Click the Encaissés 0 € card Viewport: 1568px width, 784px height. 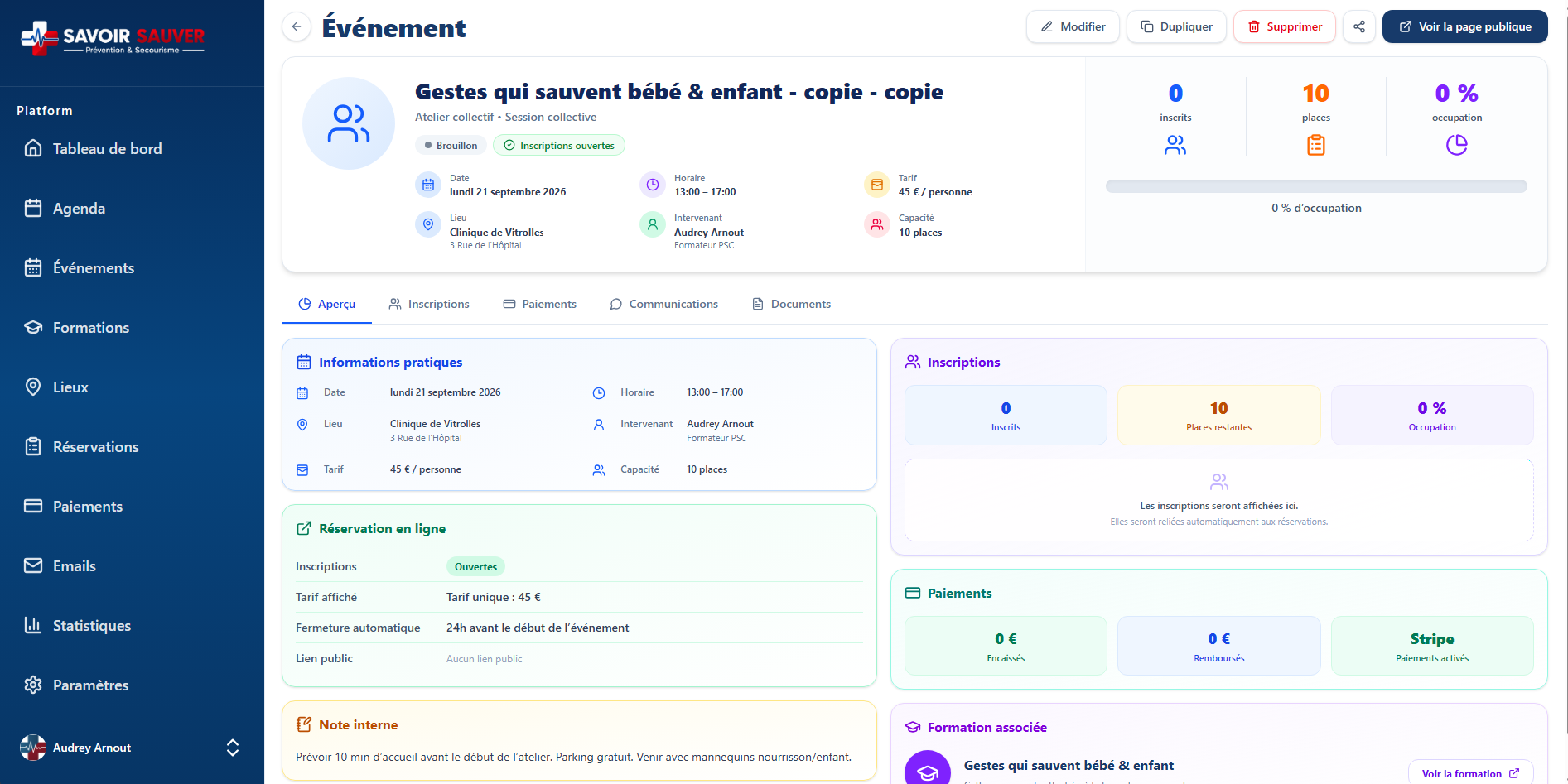pos(1006,646)
